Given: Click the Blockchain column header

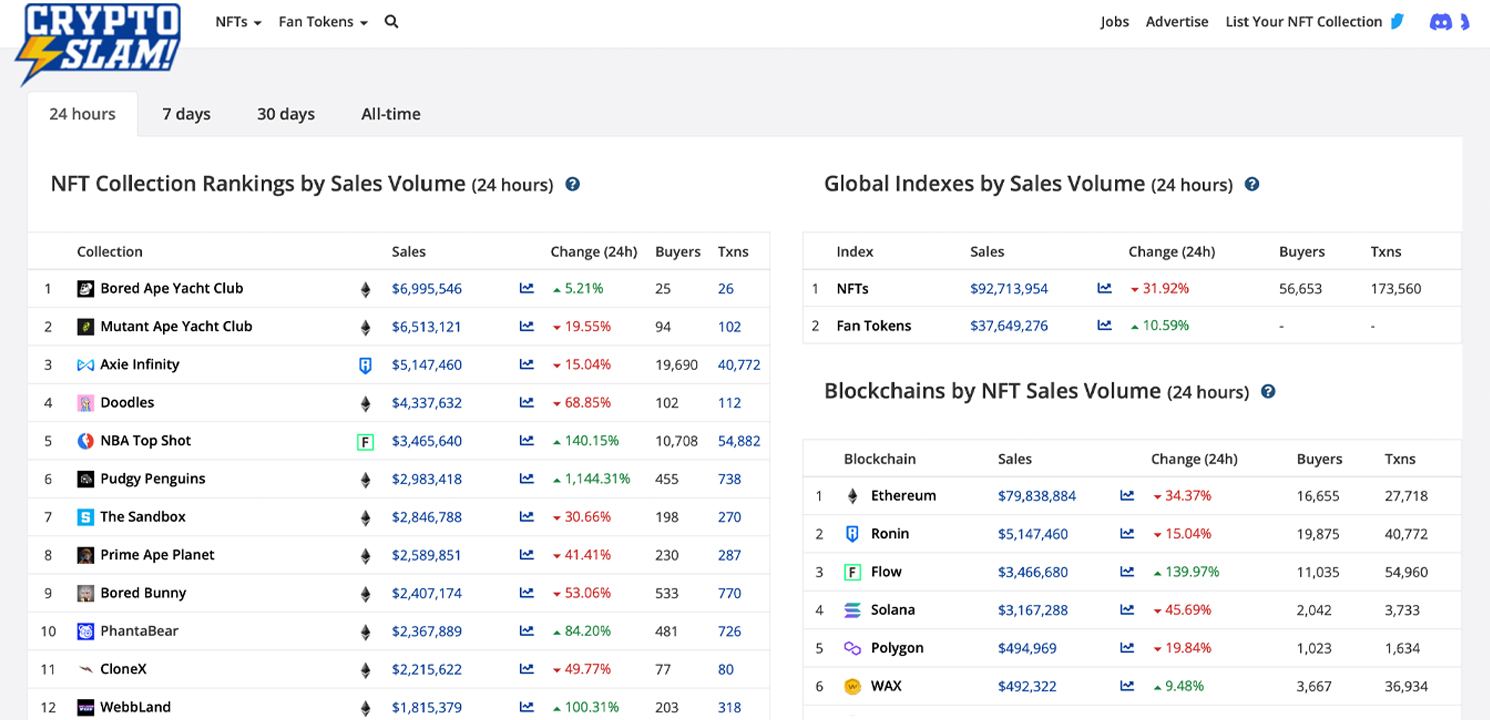Looking at the screenshot, I should pyautogui.click(x=880, y=459).
